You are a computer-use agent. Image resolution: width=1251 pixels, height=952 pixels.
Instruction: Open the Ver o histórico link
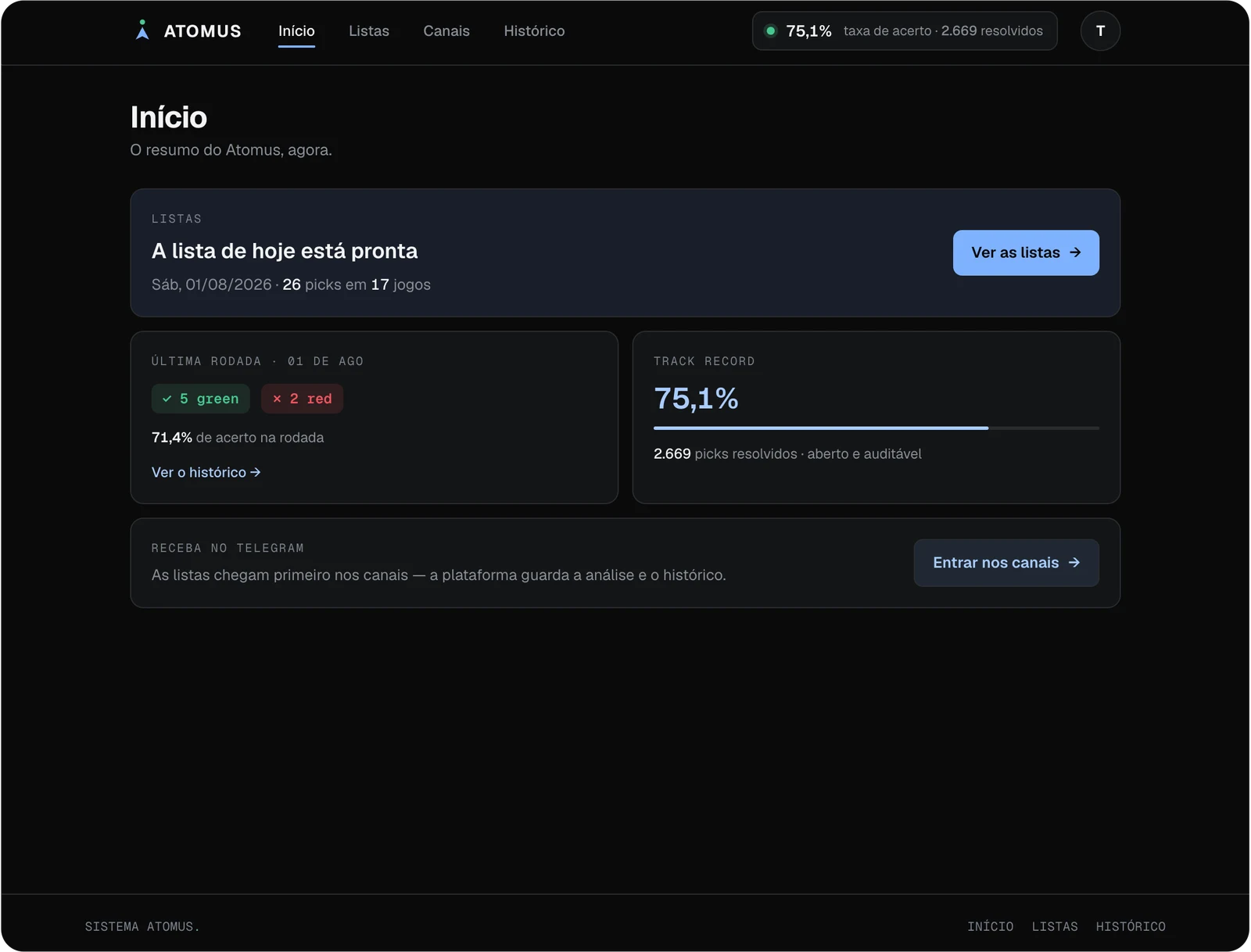point(206,472)
